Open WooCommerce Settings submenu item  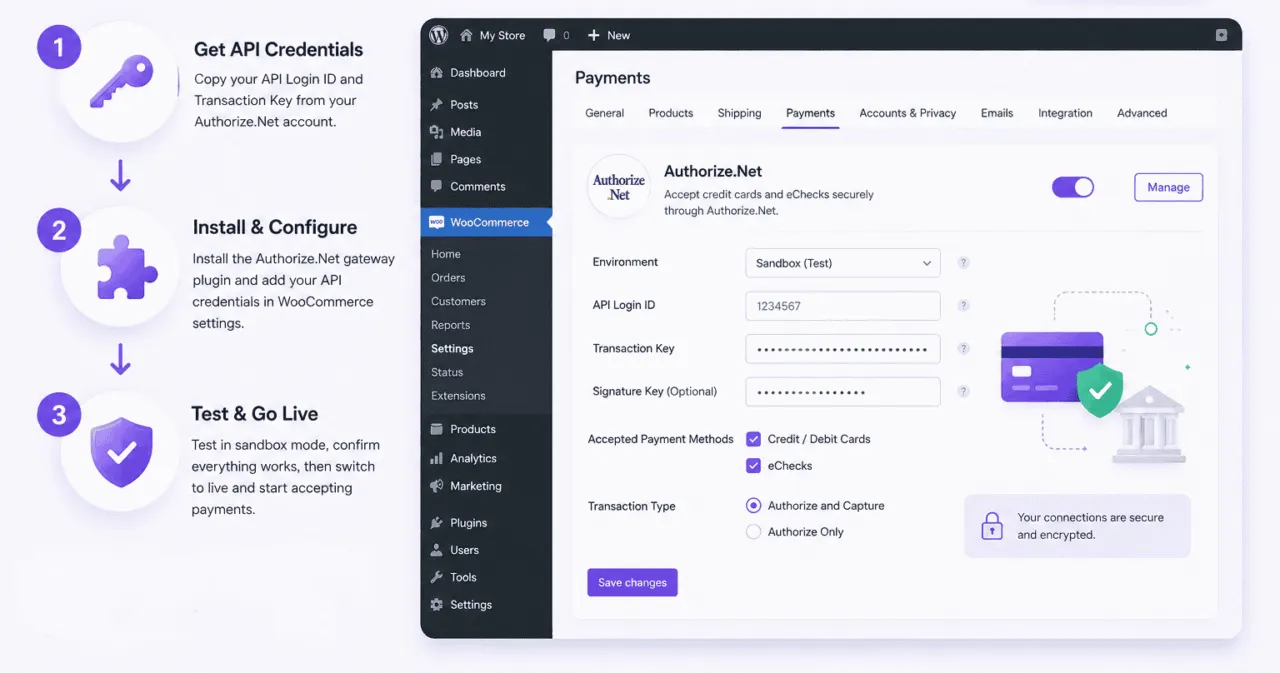[x=452, y=349]
